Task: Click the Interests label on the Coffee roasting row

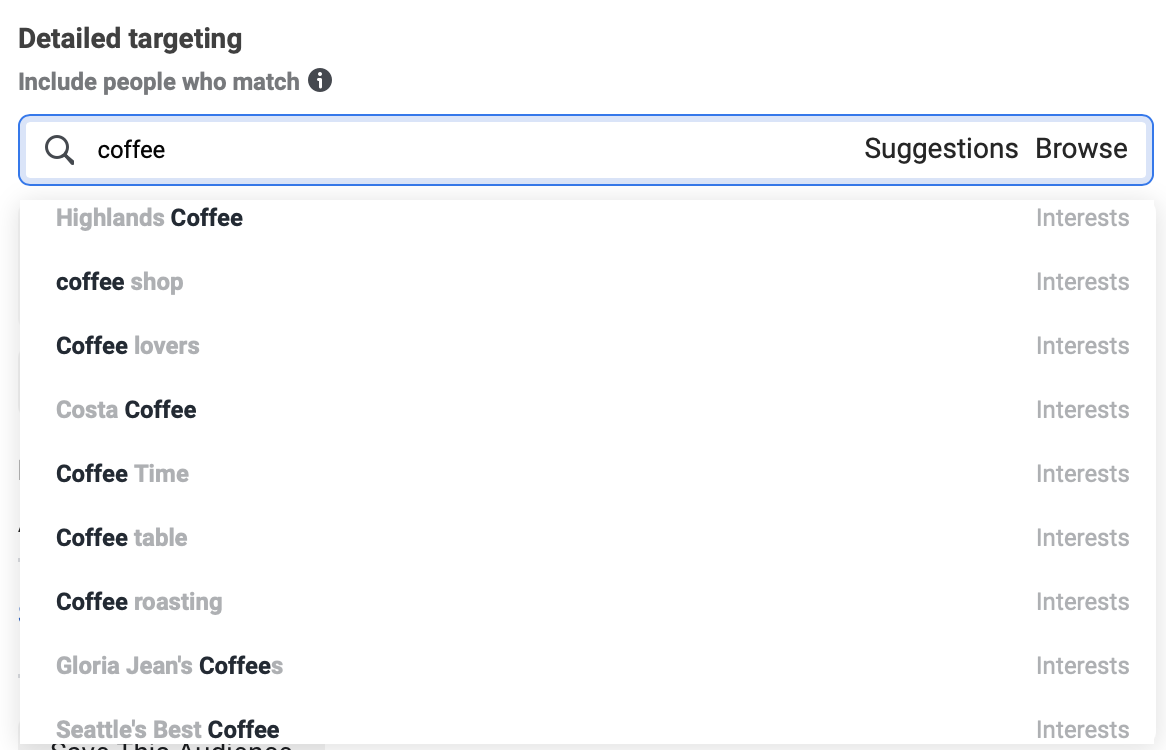Action: 1082,602
